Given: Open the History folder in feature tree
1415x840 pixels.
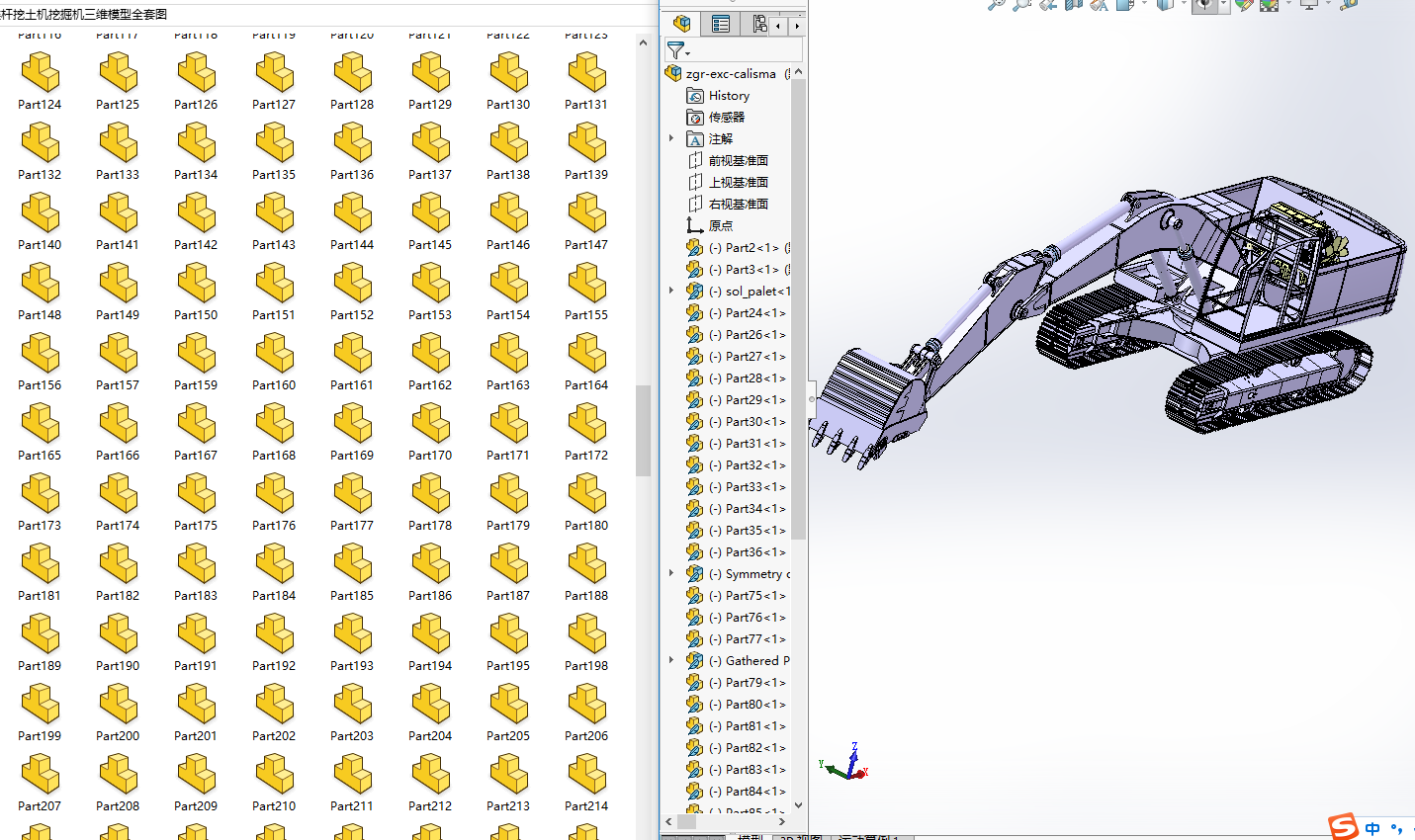Looking at the screenshot, I should tap(729, 96).
